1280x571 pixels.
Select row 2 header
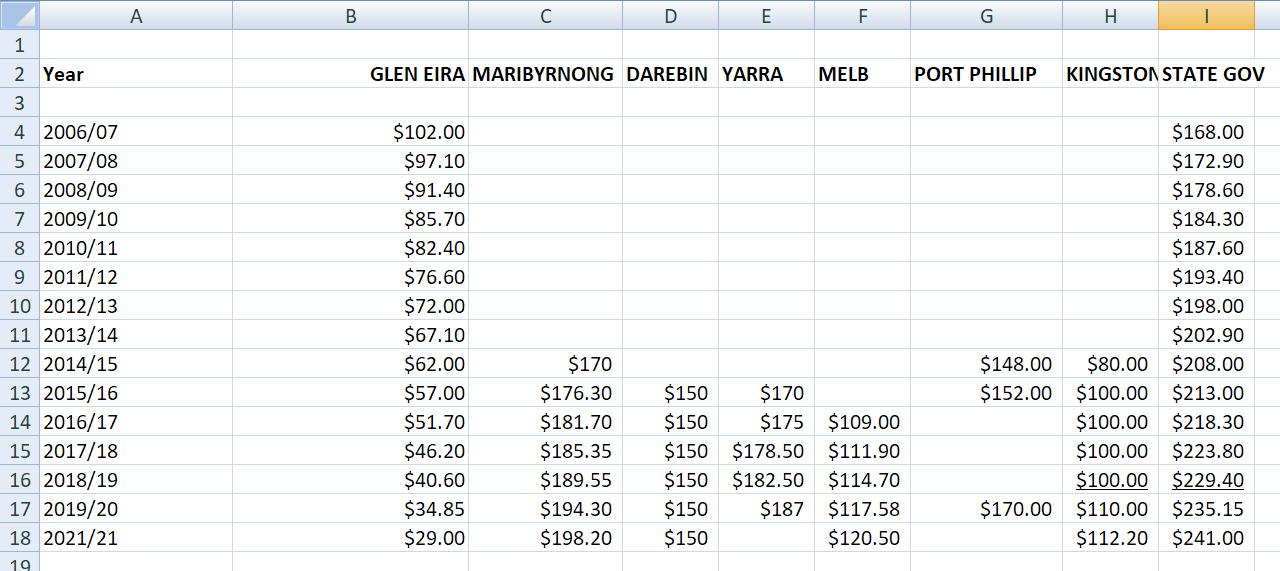click(x=19, y=74)
